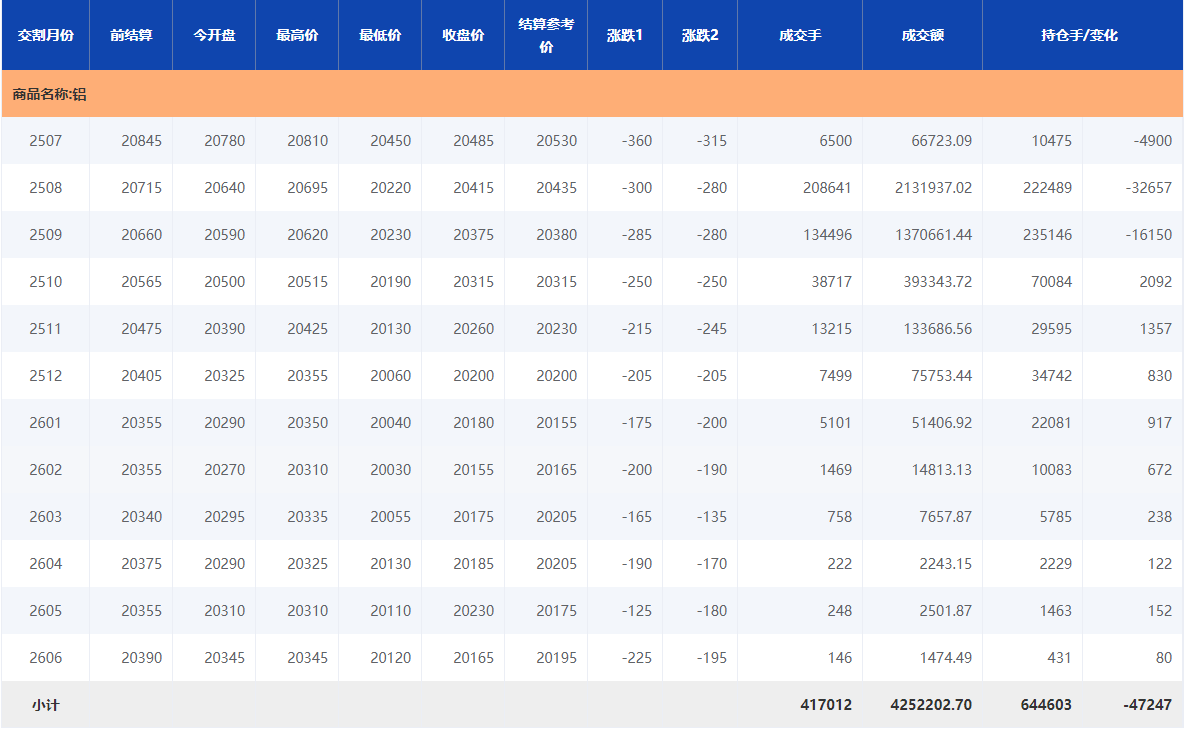Viewport: 1185px width, 729px height.
Task: Click the 最高价 header cell
Action: (x=297, y=35)
